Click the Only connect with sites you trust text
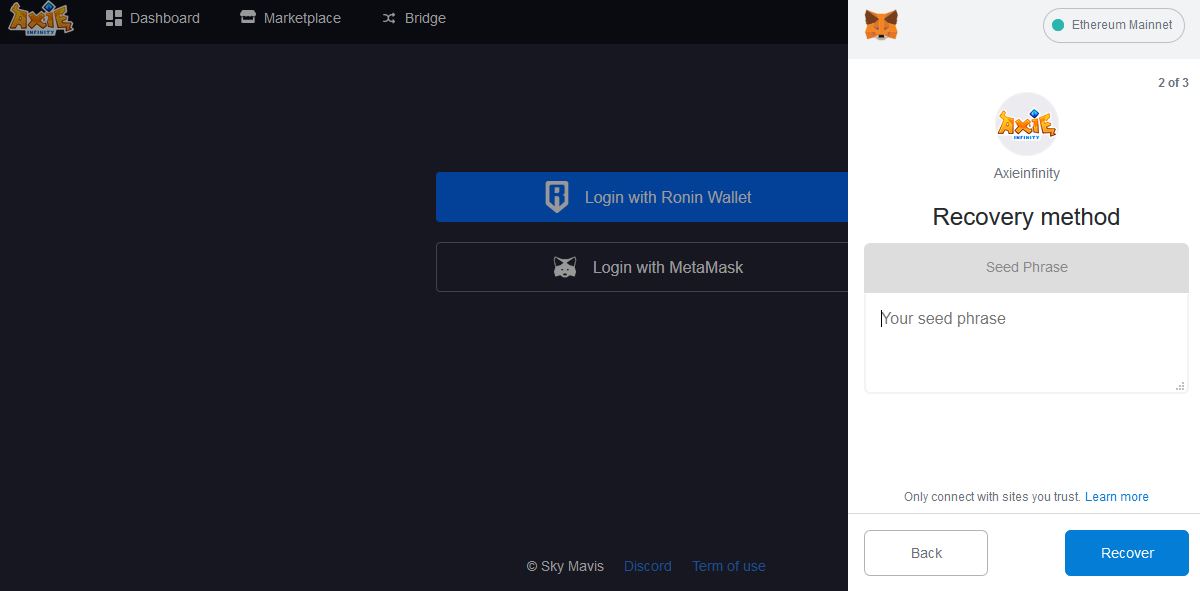Screen dimensions: 1200x591 tap(992, 497)
